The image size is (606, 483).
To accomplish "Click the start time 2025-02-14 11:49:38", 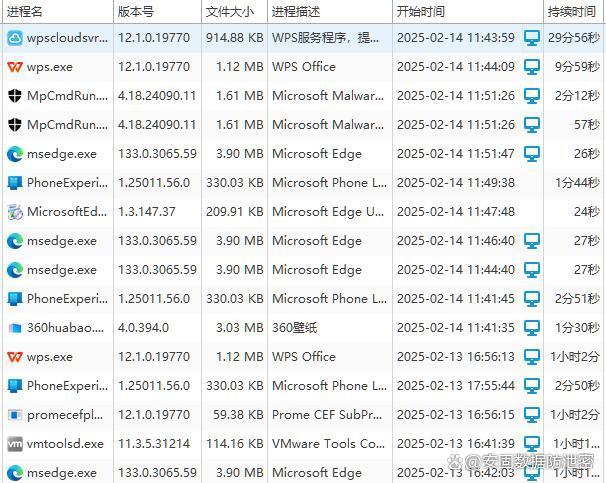I will tap(456, 183).
